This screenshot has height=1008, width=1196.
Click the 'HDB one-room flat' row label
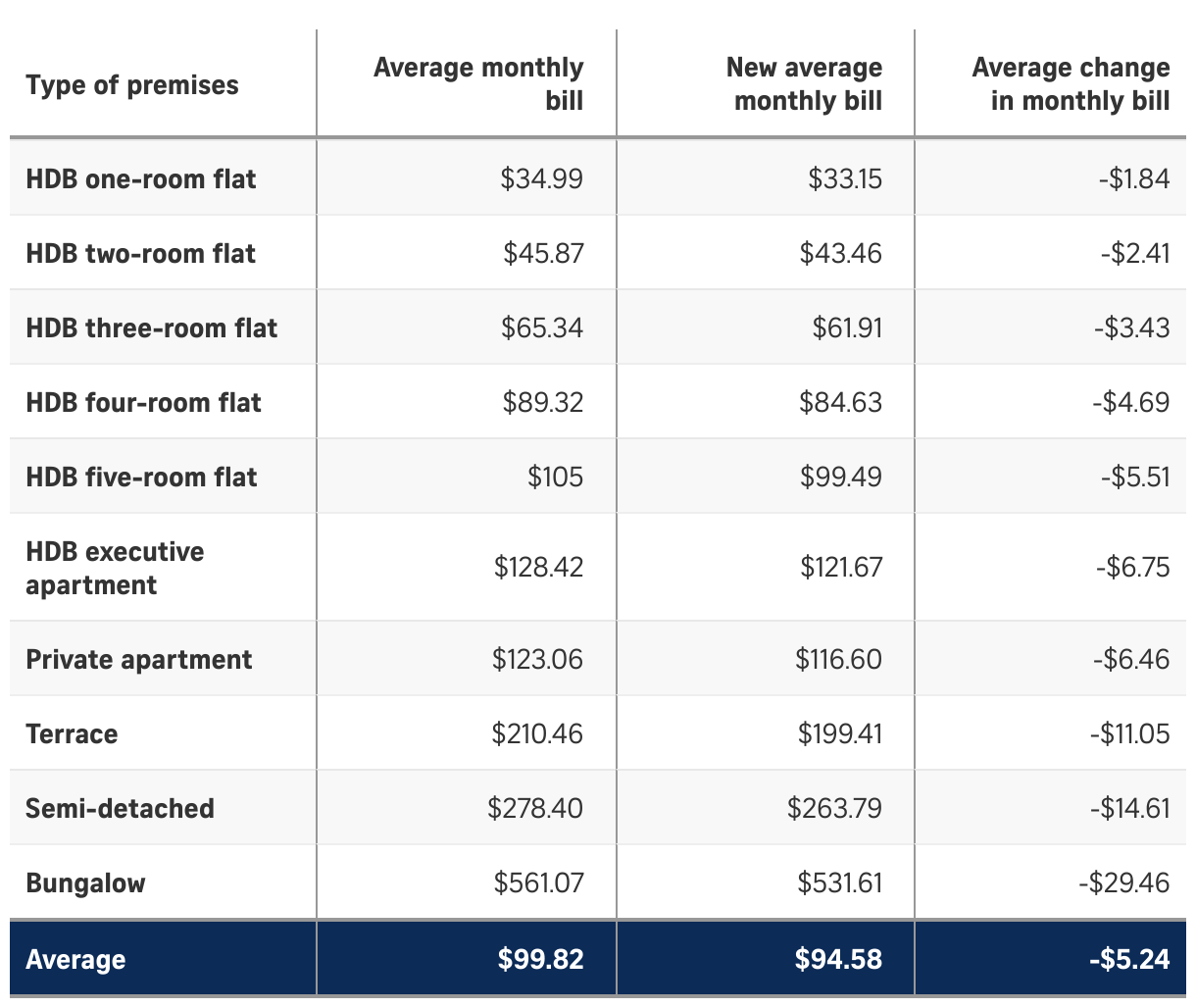tap(141, 178)
